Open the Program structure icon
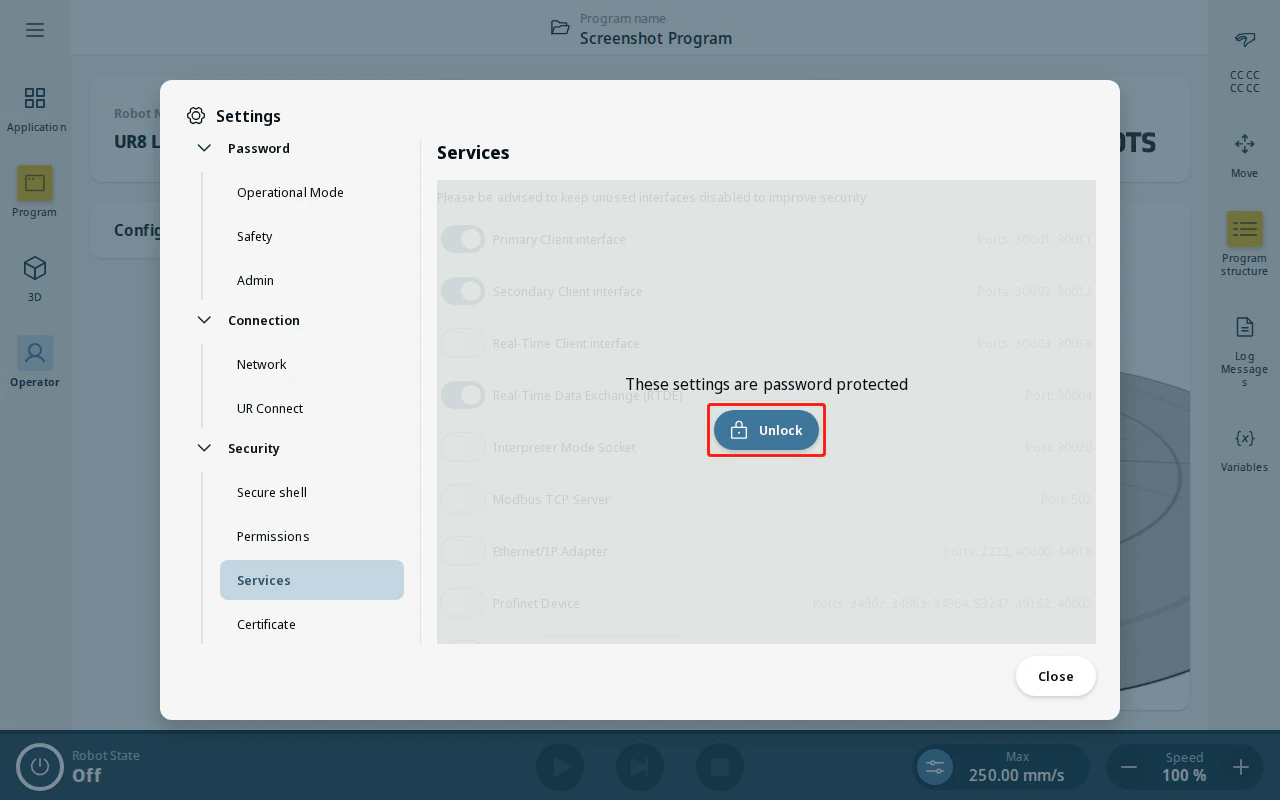 1245,229
